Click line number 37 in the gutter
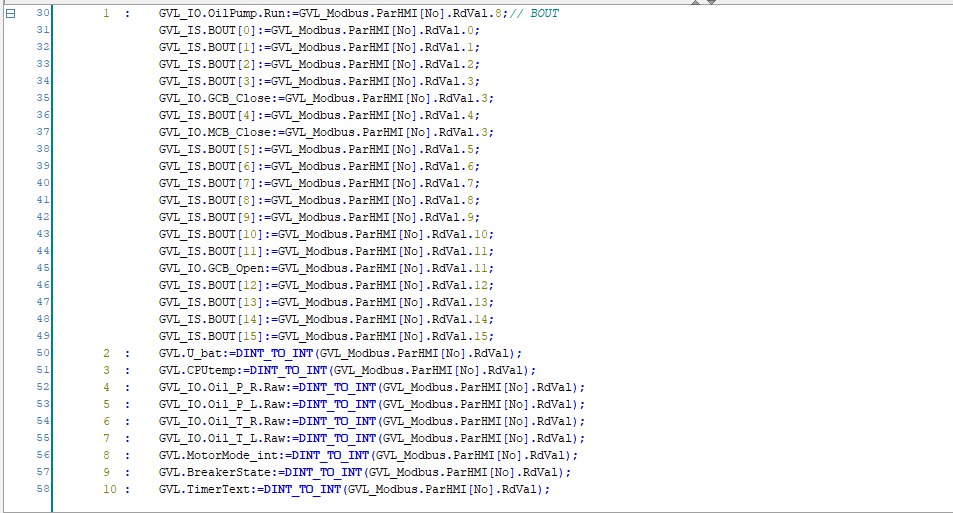This screenshot has height=513, width=953. pyautogui.click(x=43, y=132)
